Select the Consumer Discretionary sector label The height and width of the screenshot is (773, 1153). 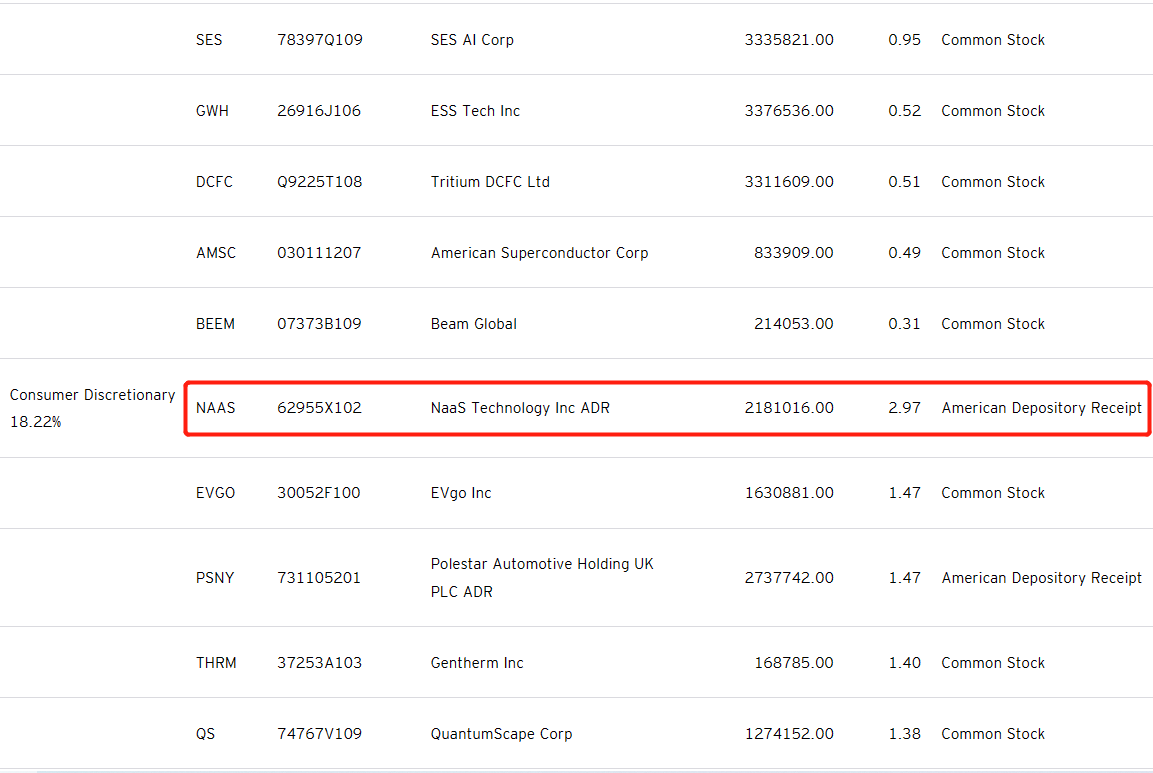point(92,395)
